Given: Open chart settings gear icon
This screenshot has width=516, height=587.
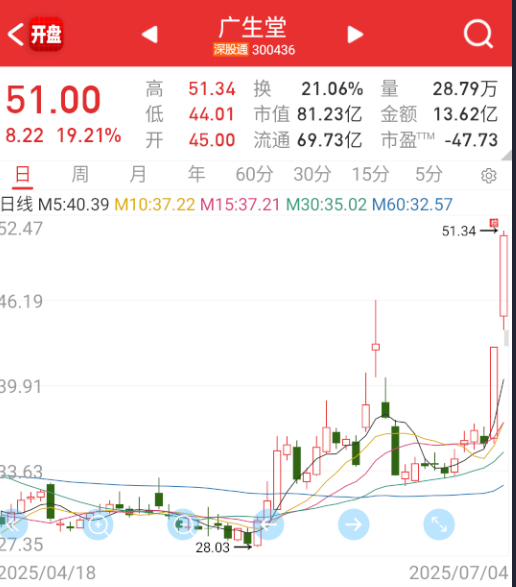Looking at the screenshot, I should click(x=489, y=176).
